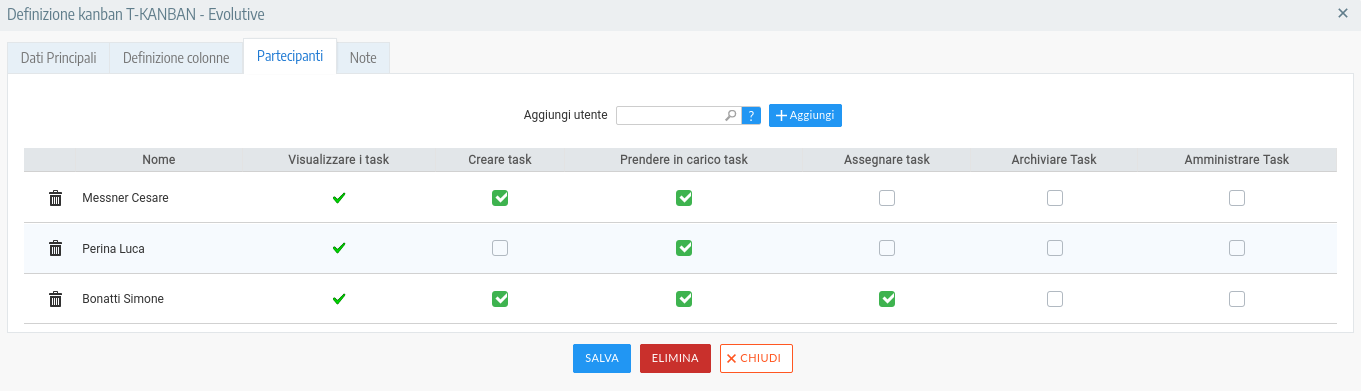1361x391 pixels.
Task: Switch to Dati Principali tab
Action: pyautogui.click(x=59, y=58)
